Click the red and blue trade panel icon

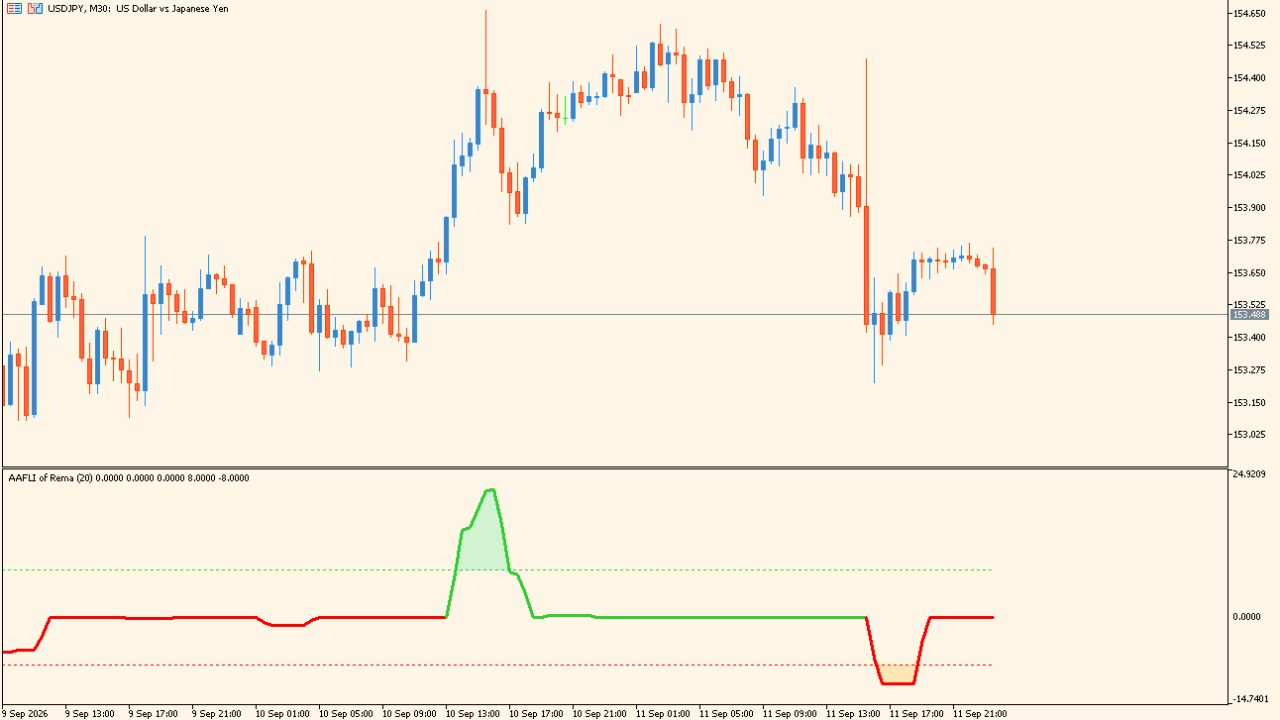pos(35,8)
